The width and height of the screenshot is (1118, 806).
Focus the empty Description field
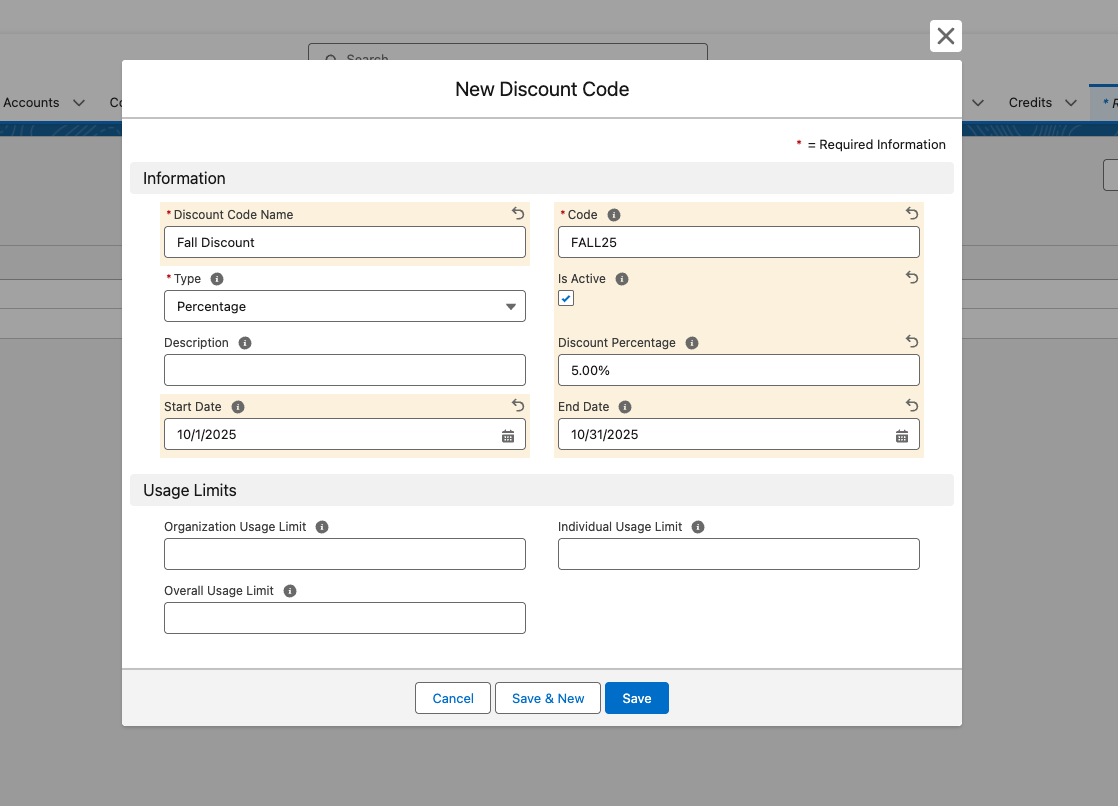tap(345, 370)
